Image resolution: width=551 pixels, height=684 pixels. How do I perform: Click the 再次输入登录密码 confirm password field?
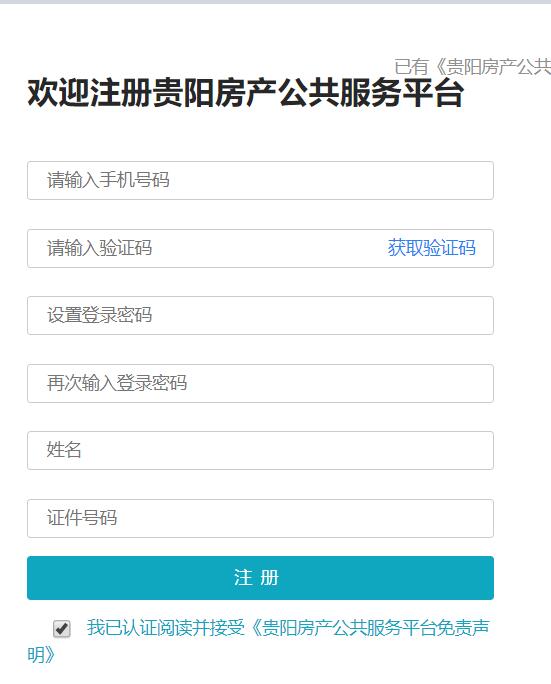pos(260,383)
